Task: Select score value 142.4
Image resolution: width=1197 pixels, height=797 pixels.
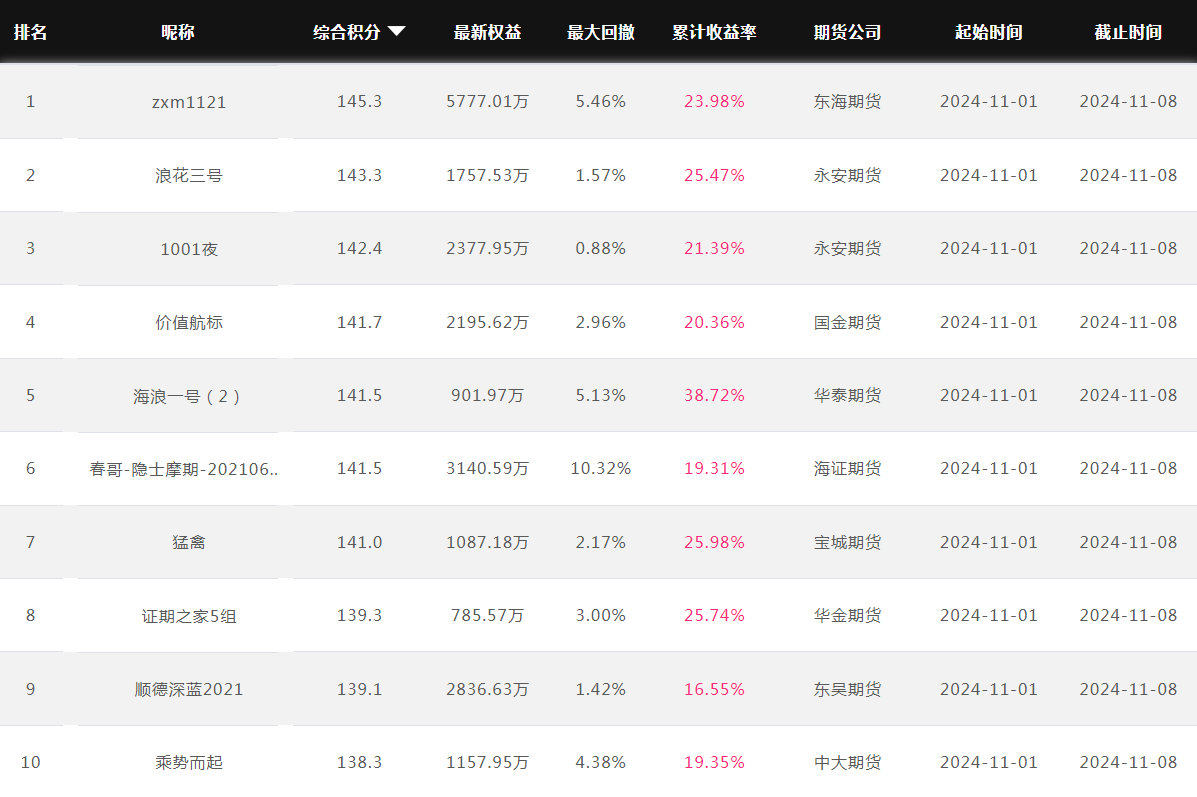Action: pyautogui.click(x=360, y=249)
